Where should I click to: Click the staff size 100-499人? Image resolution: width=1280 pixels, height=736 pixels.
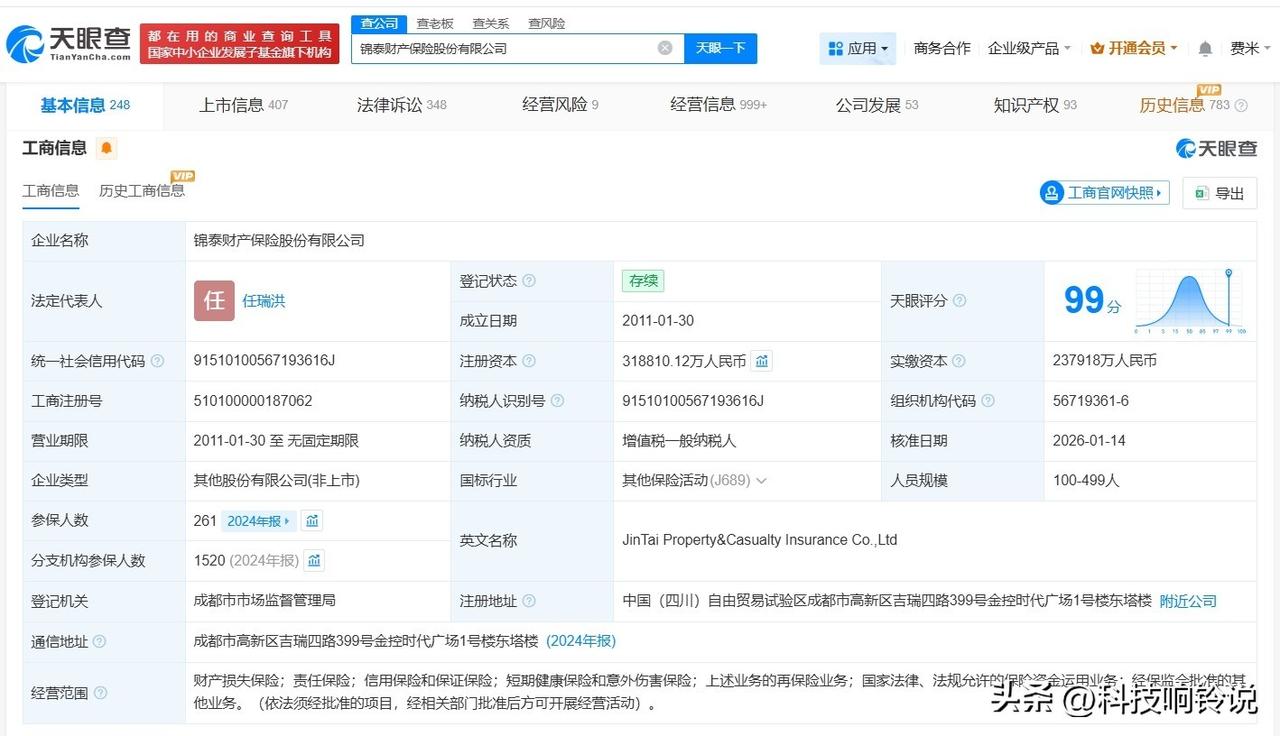(1086, 481)
